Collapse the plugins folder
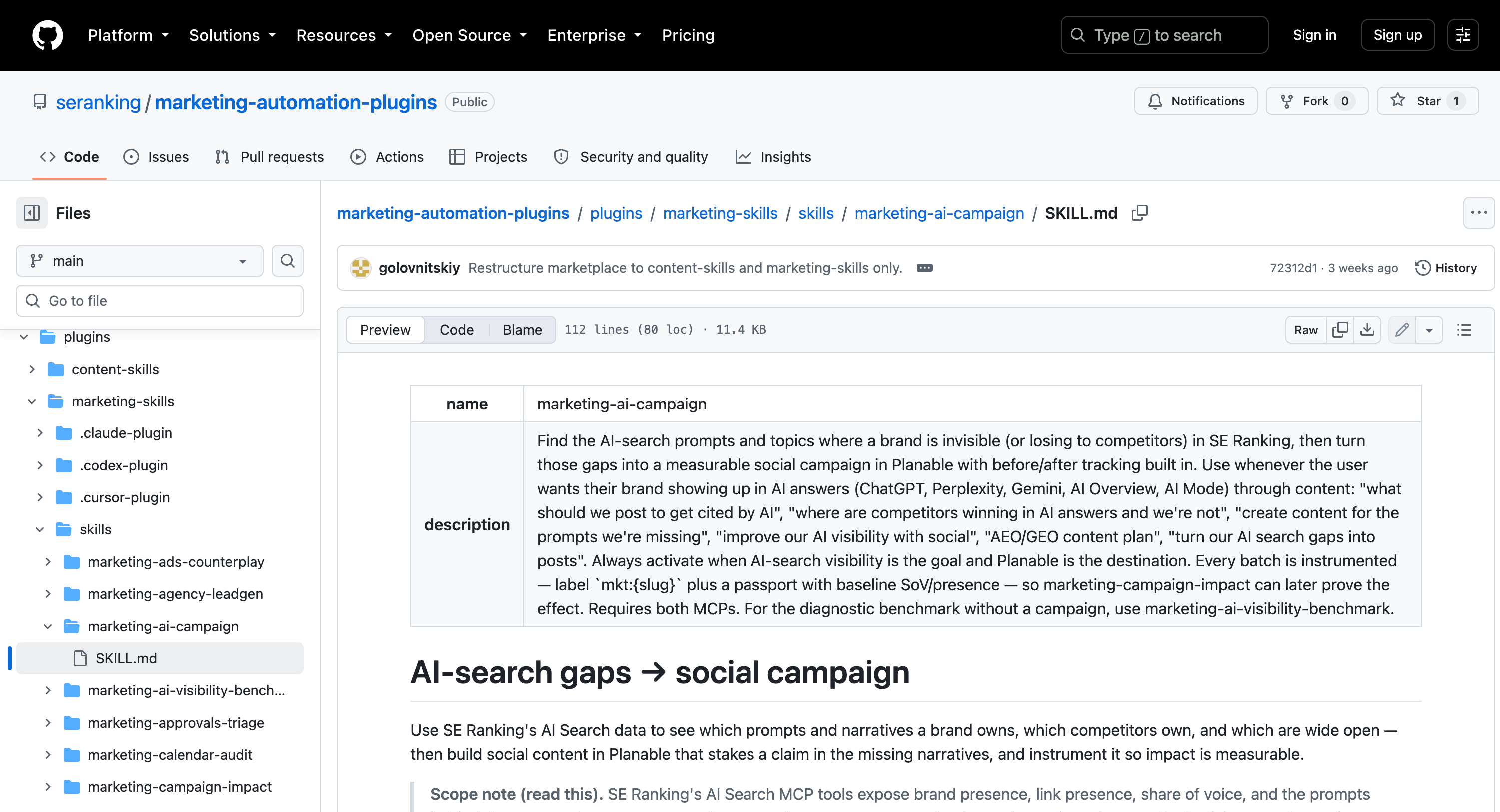Image resolution: width=1500 pixels, height=812 pixels. pyautogui.click(x=24, y=337)
